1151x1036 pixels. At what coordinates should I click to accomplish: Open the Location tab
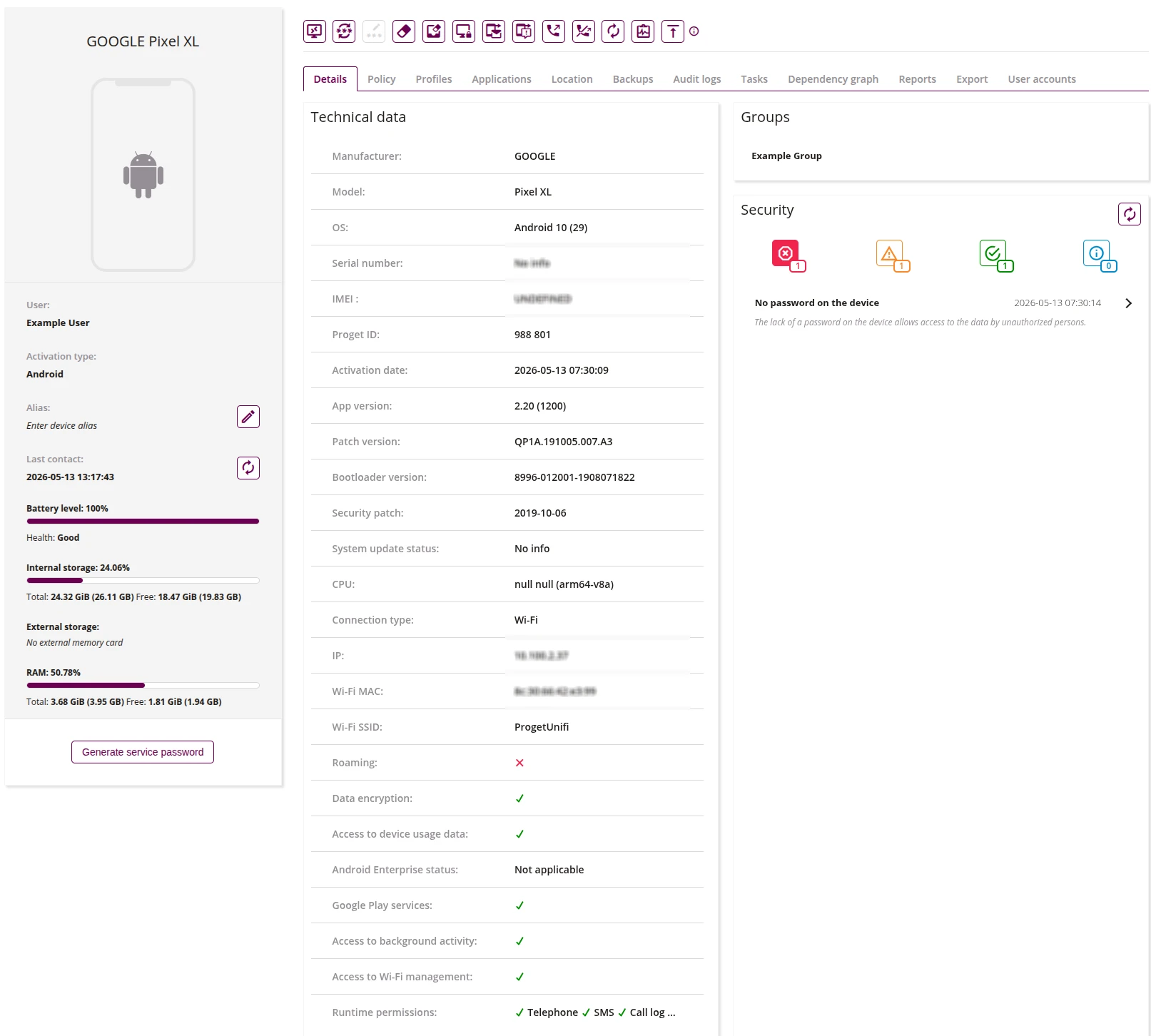pyautogui.click(x=572, y=79)
